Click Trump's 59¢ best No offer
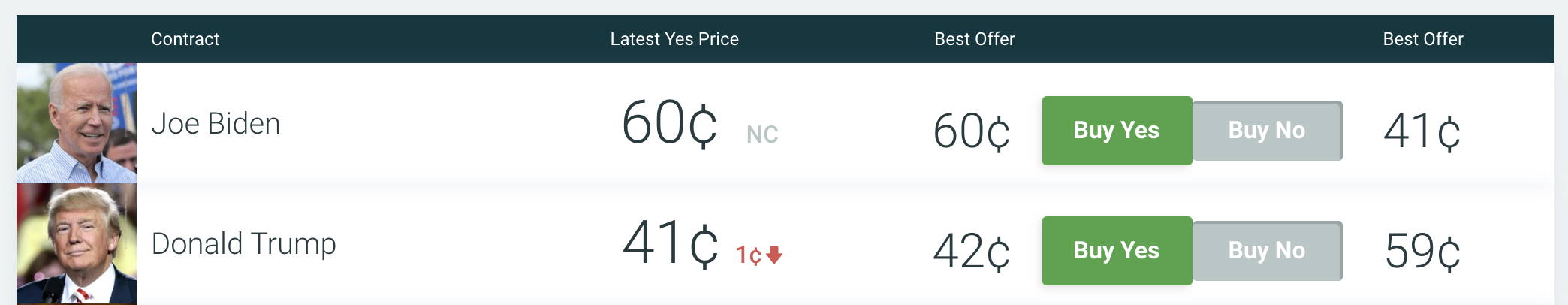Viewport: 1568px width, 305px height. coord(1422,252)
